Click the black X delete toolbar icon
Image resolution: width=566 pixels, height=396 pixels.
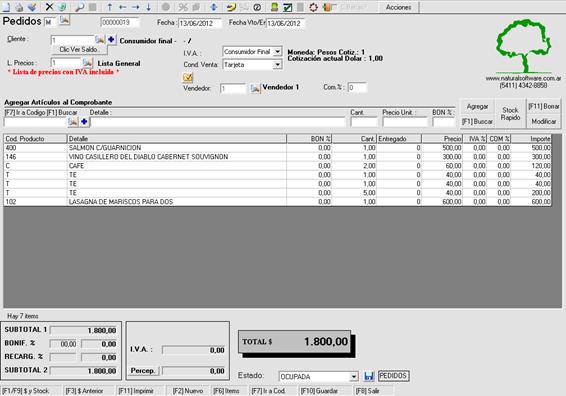(x=49, y=6)
